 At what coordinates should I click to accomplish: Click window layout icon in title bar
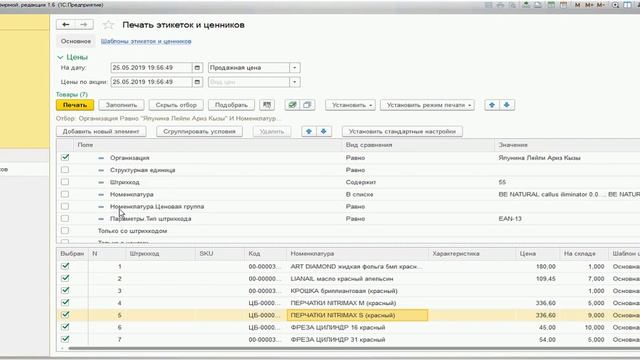(627, 5)
